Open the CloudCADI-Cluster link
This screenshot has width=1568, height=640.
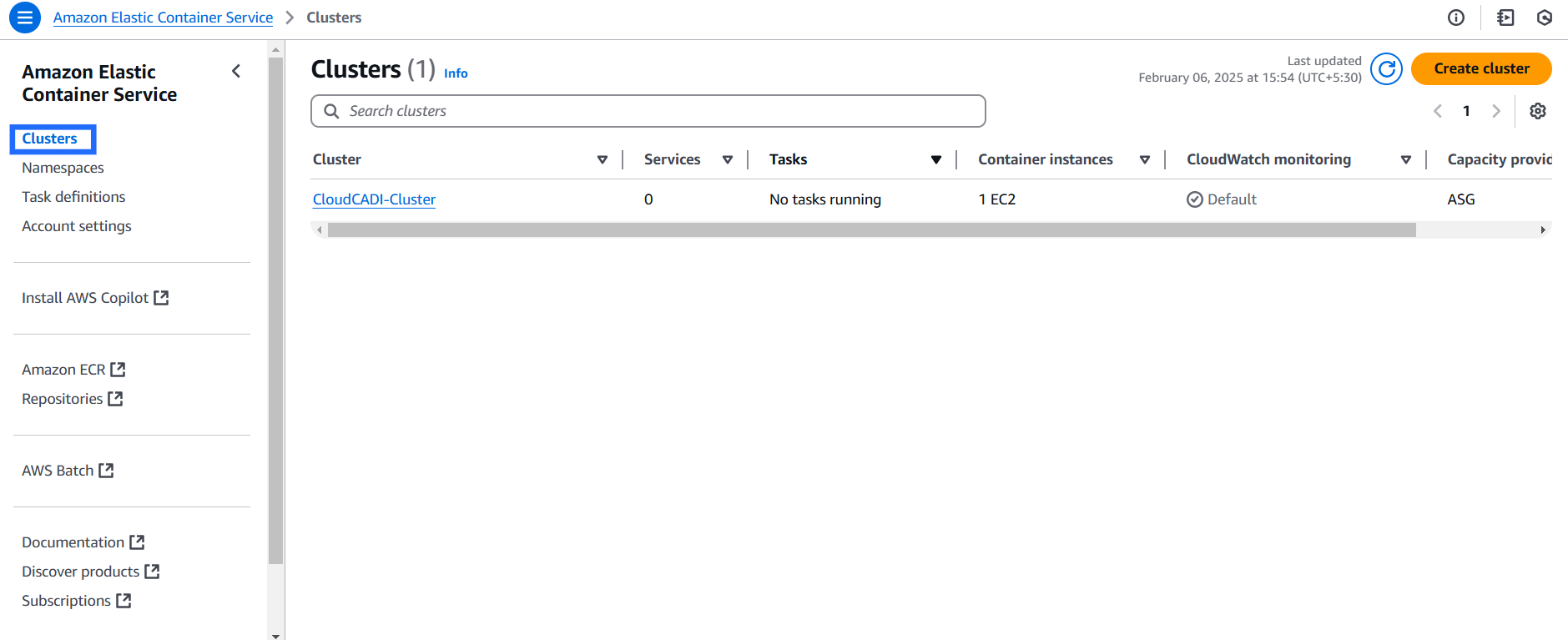(374, 199)
